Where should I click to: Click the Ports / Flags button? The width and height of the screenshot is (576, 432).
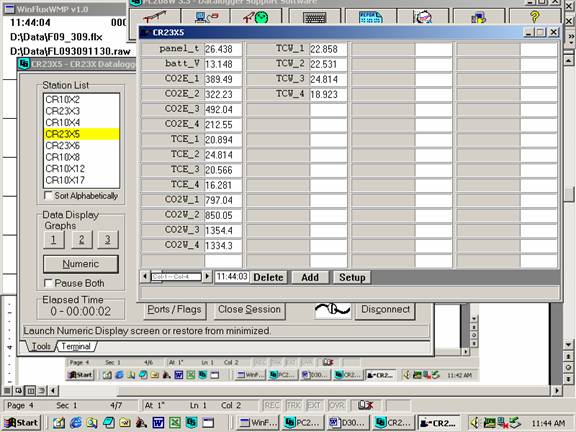tap(174, 310)
